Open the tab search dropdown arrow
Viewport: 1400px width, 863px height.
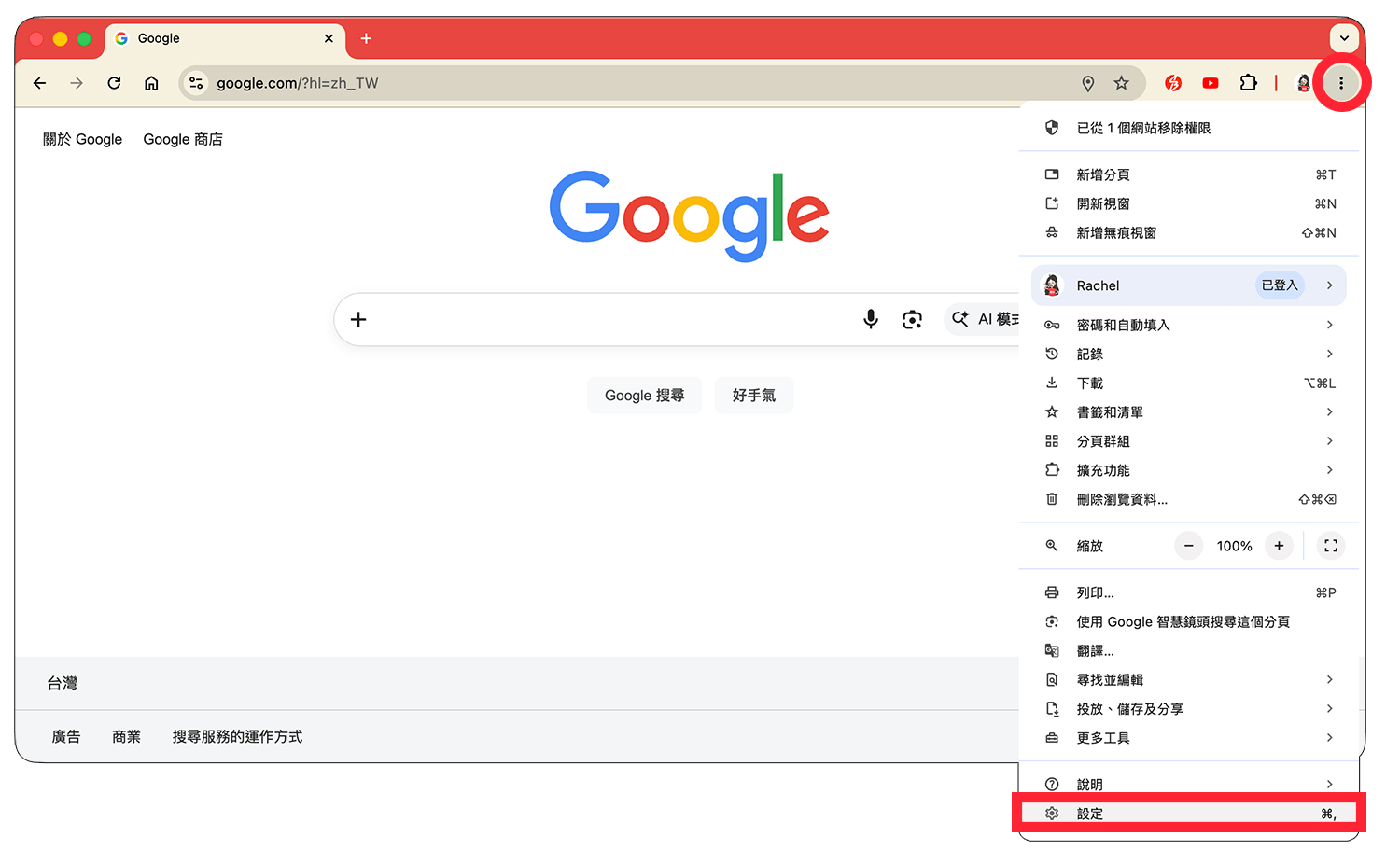pos(1344,38)
